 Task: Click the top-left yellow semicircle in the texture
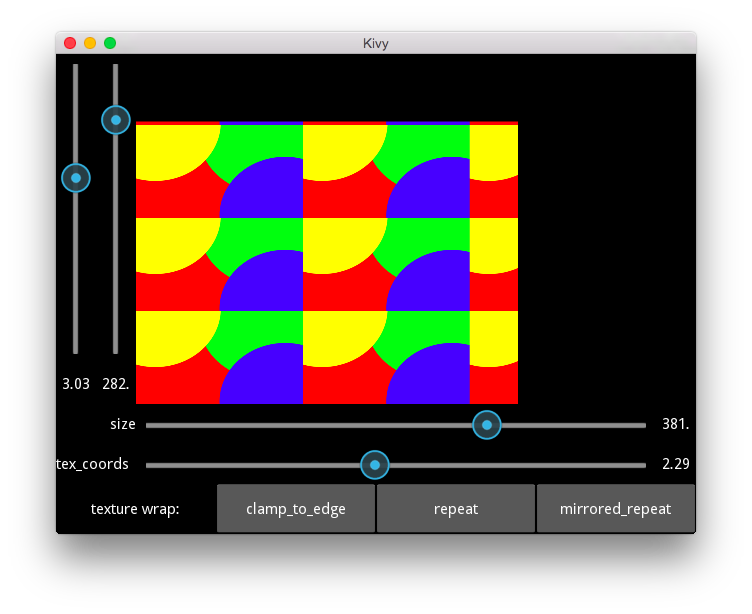coord(176,149)
